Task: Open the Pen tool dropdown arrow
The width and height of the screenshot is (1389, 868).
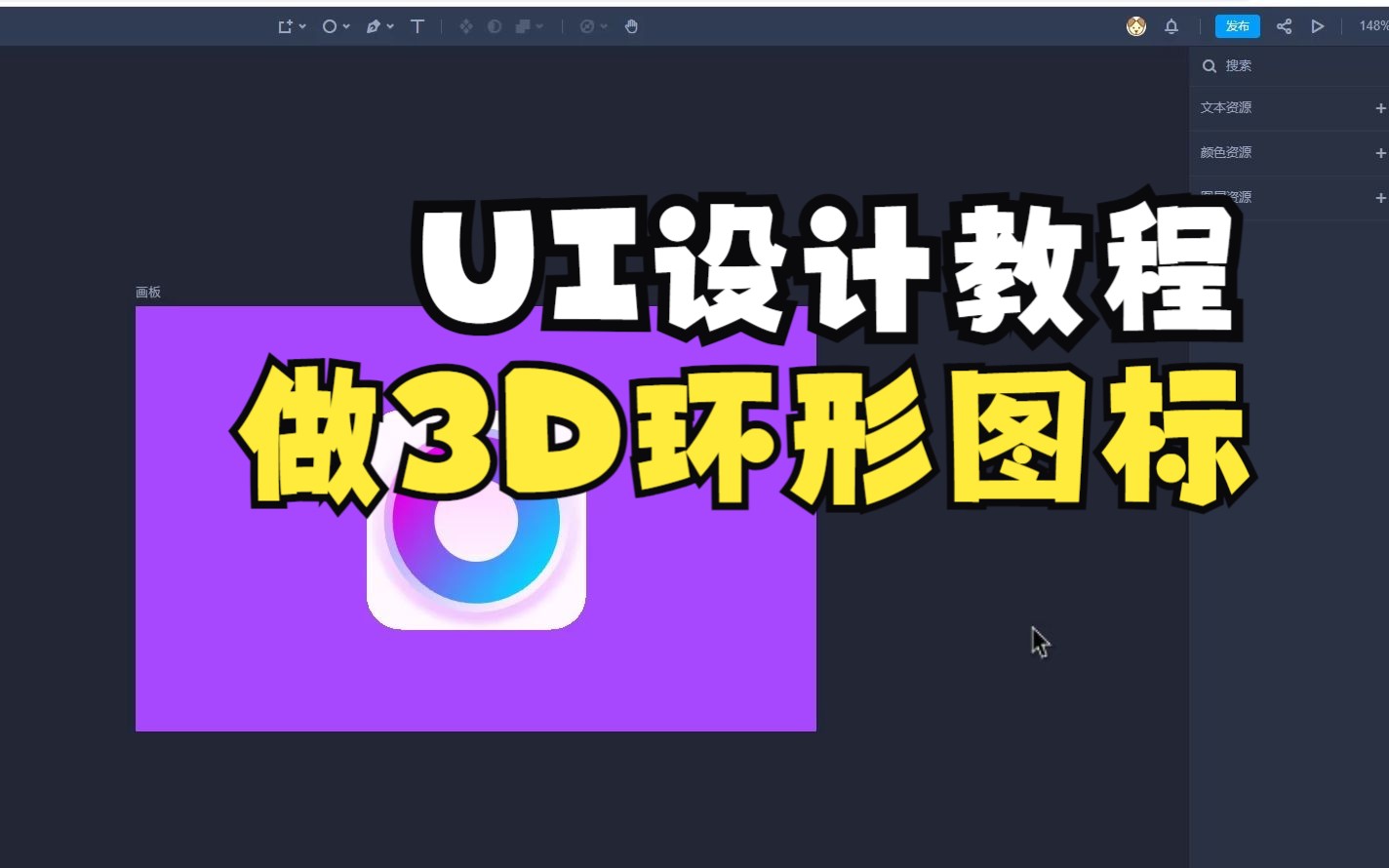Action: (390, 26)
